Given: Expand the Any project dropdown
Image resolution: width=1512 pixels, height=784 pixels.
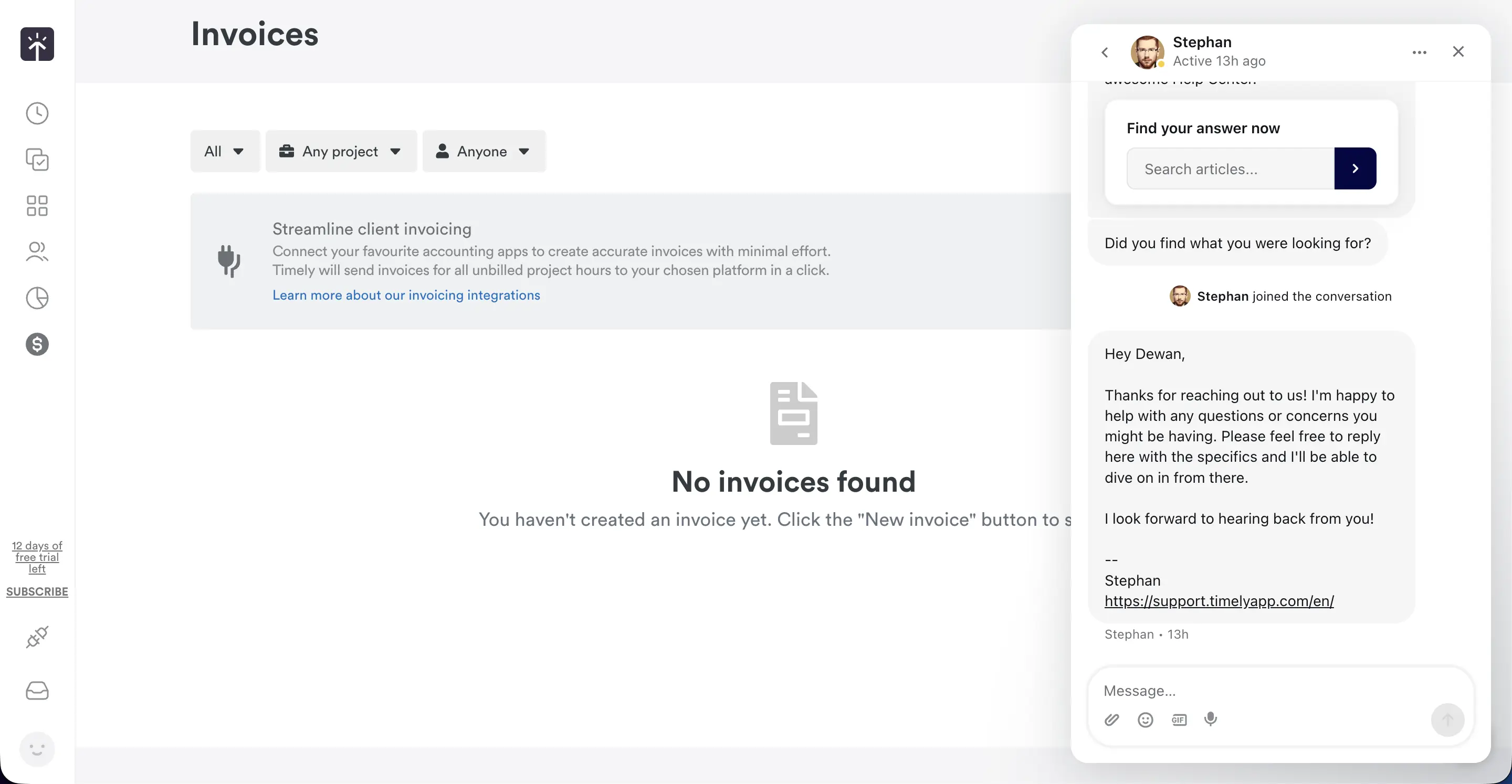Looking at the screenshot, I should [x=342, y=151].
